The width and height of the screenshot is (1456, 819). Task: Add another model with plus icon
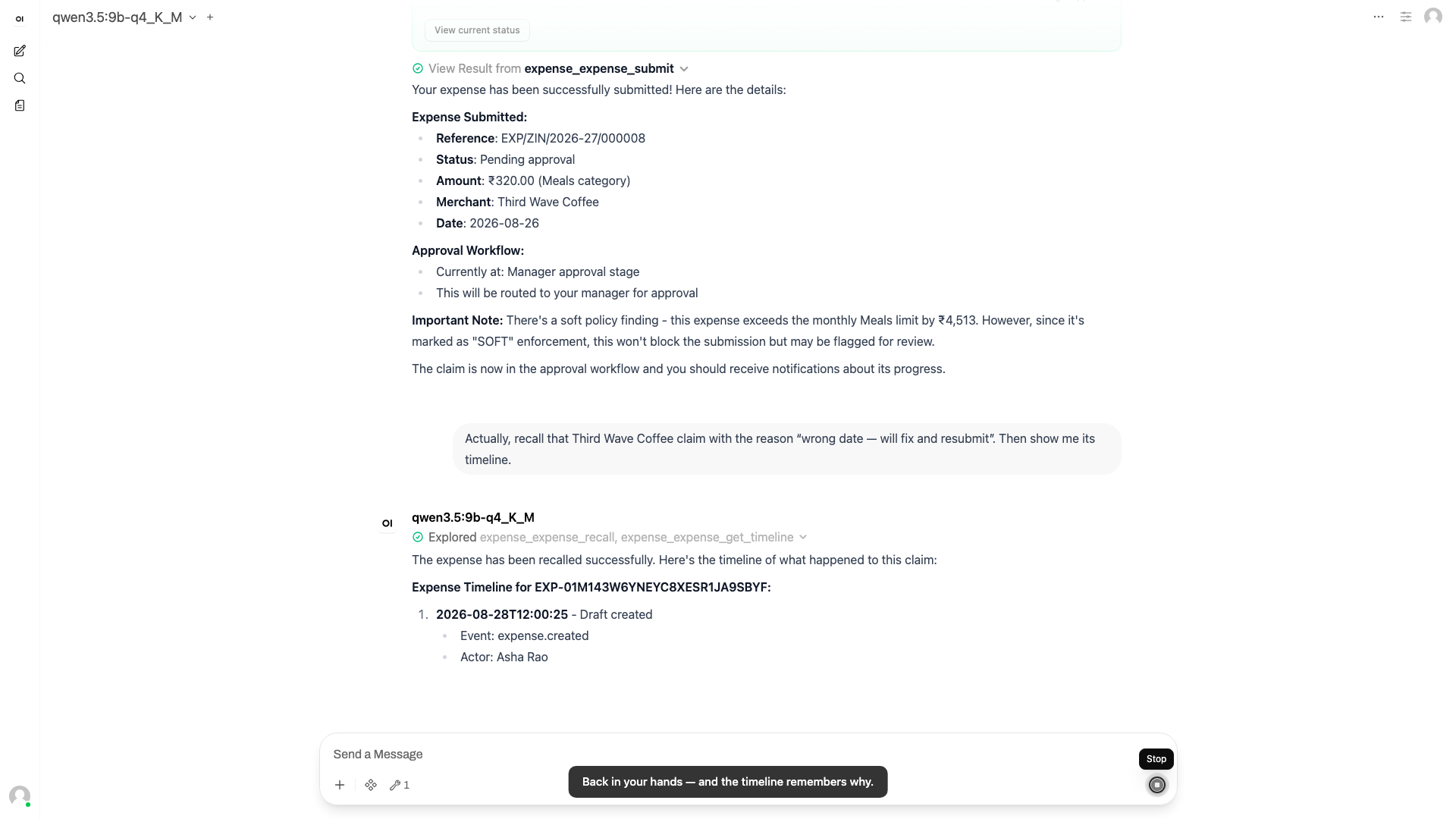tap(210, 17)
